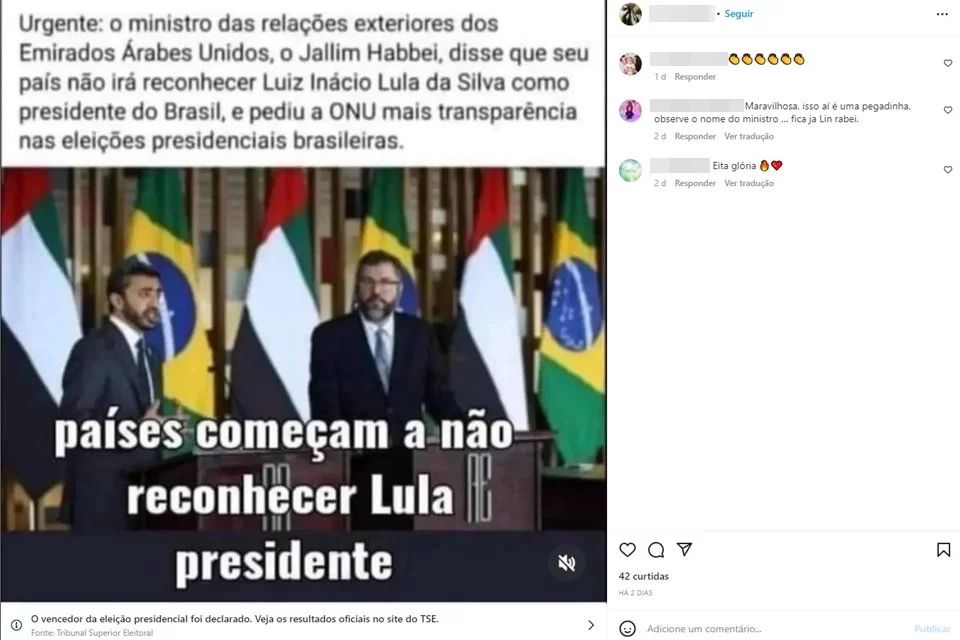Image resolution: width=960 pixels, height=640 pixels.
Task: Share post via paper plane icon
Action: tap(684, 549)
